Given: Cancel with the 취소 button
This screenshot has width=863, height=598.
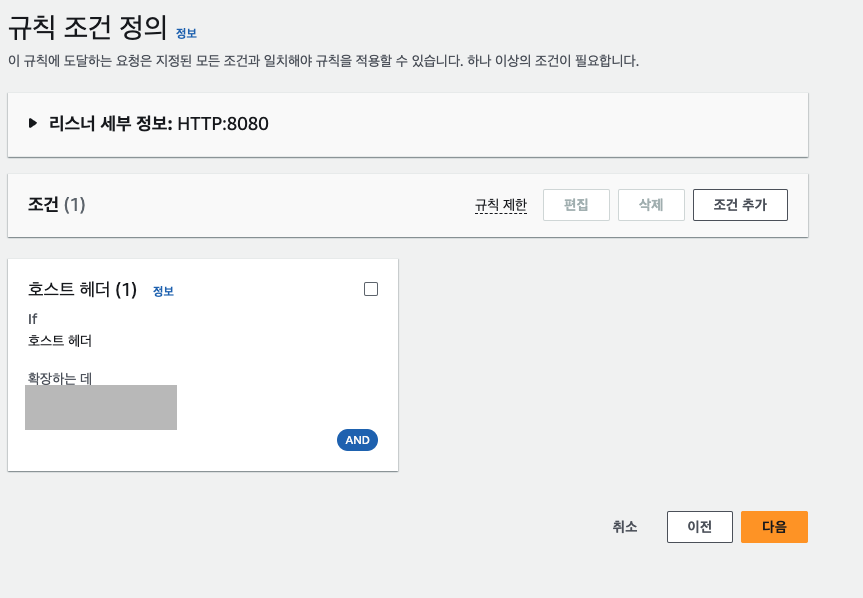Looking at the screenshot, I should (625, 526).
